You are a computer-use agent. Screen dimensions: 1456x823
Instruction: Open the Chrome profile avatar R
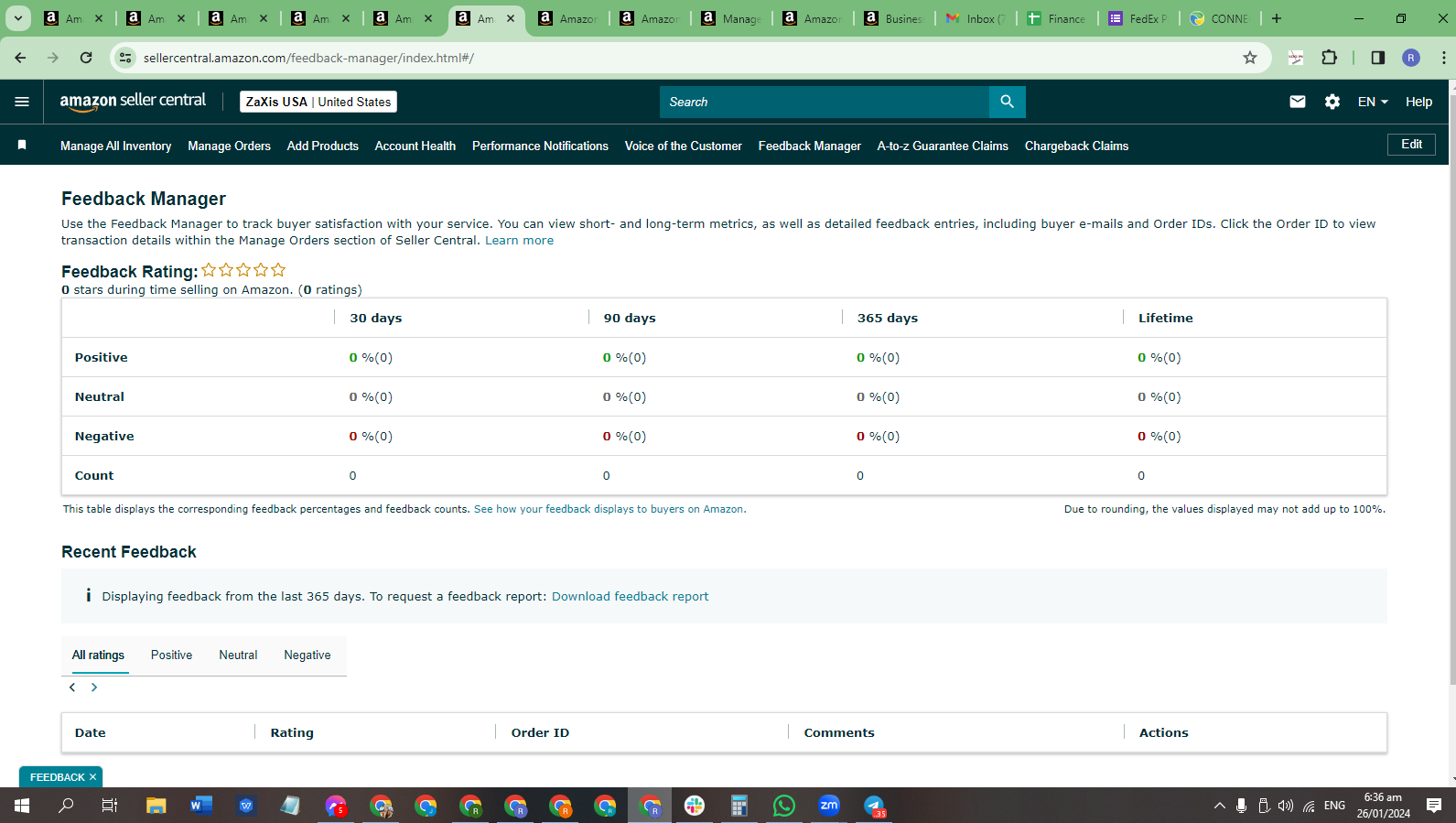[1411, 58]
